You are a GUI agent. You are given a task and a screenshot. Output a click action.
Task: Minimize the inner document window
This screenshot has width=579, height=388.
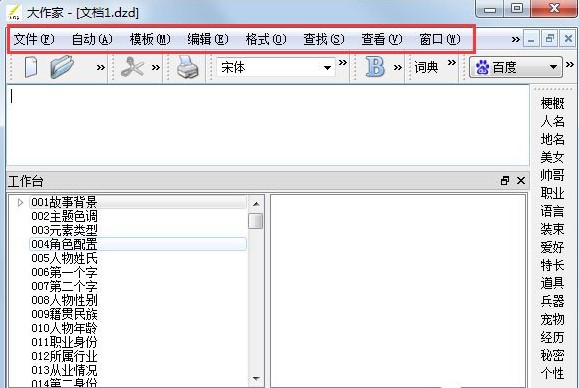pos(531,38)
